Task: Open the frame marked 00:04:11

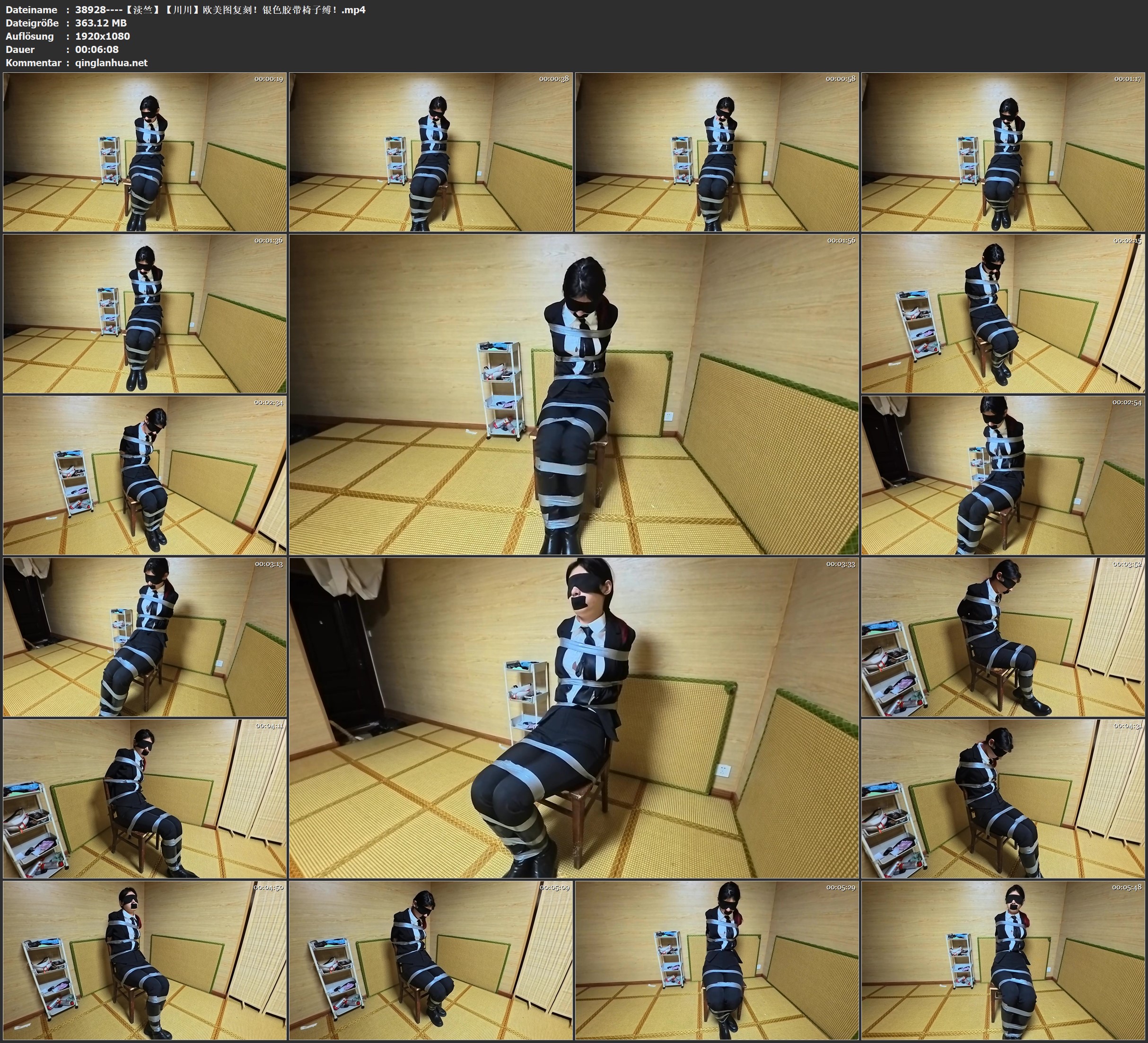Action: pos(145,798)
